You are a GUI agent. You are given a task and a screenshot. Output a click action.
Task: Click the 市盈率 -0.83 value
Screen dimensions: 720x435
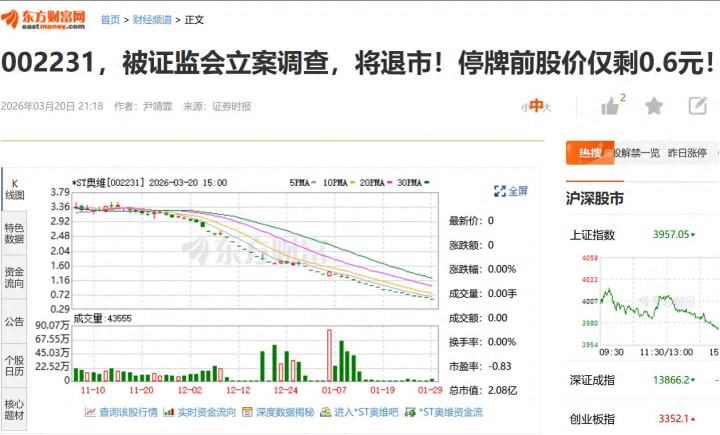click(x=500, y=366)
